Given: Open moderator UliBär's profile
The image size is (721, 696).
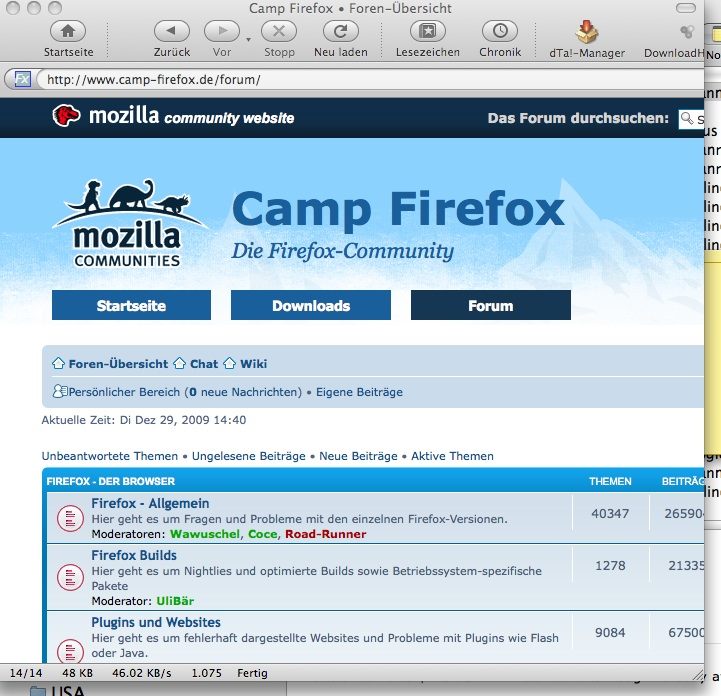Looking at the screenshot, I should [x=175, y=601].
